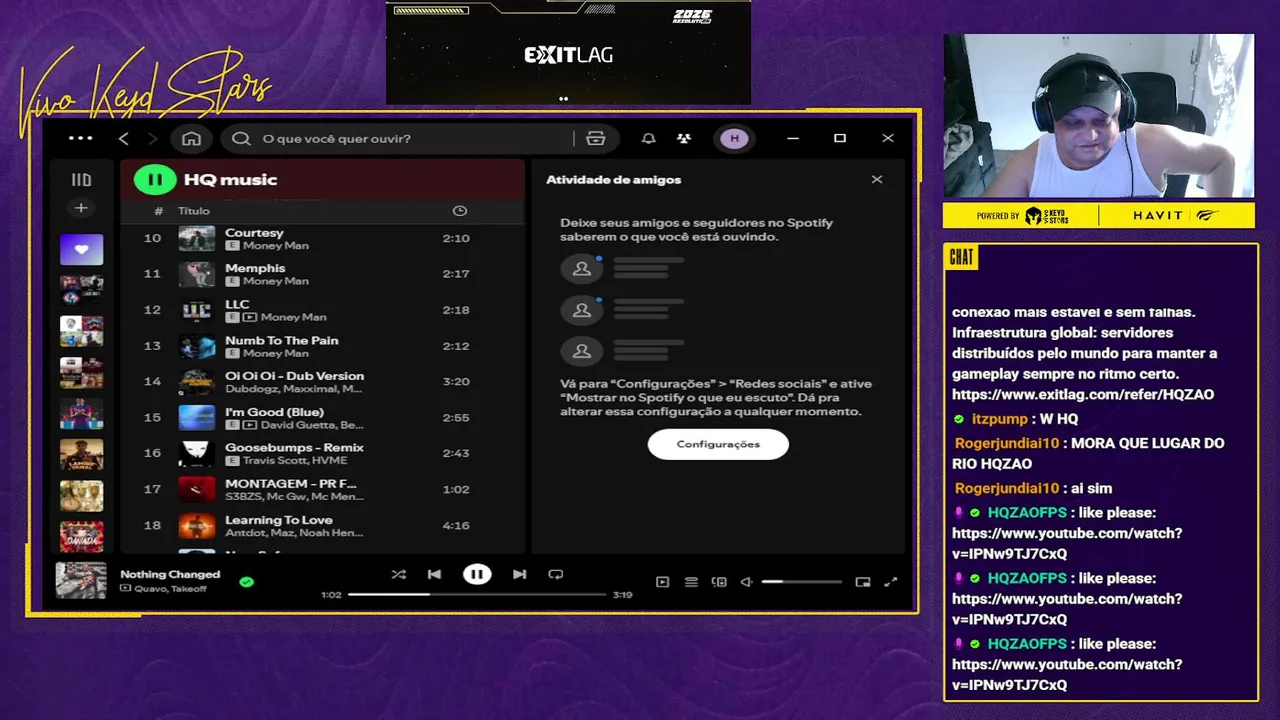Image resolution: width=1280 pixels, height=720 pixels.
Task: Toggle the green saved check for the current song
Action: pyautogui.click(x=247, y=581)
